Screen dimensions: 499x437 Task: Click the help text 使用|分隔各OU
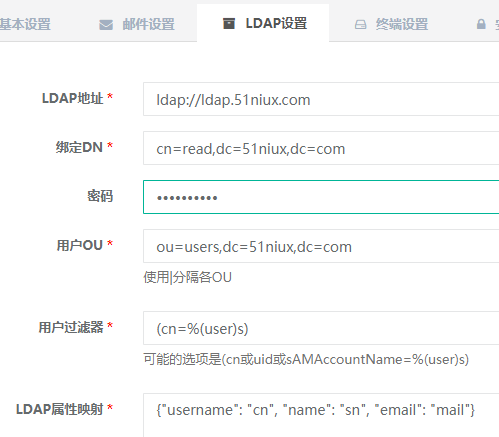(187, 277)
